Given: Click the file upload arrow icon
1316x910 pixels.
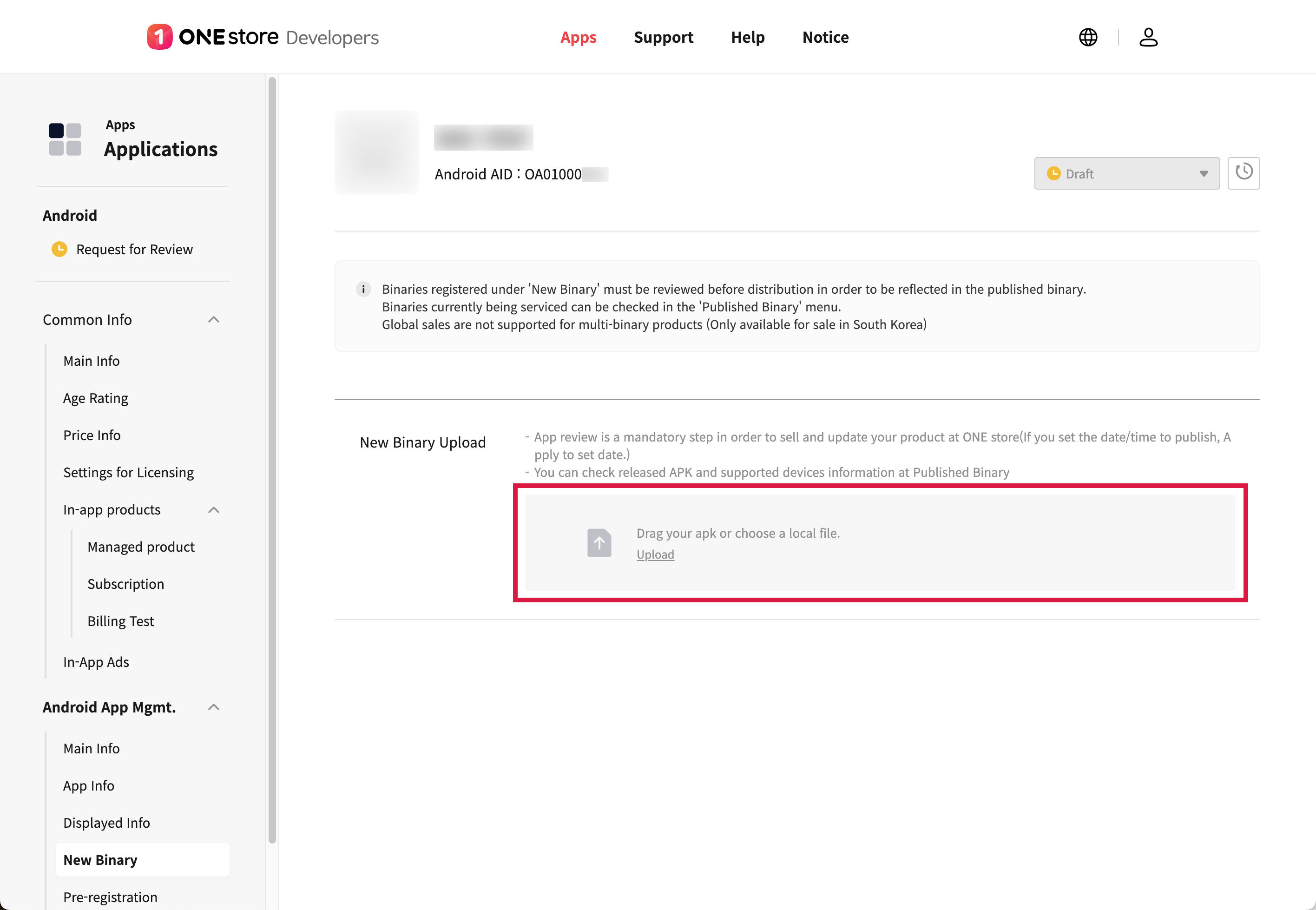Looking at the screenshot, I should coord(599,543).
